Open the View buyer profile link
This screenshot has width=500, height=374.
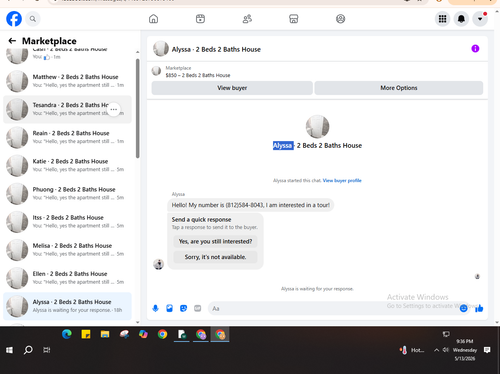tap(342, 180)
